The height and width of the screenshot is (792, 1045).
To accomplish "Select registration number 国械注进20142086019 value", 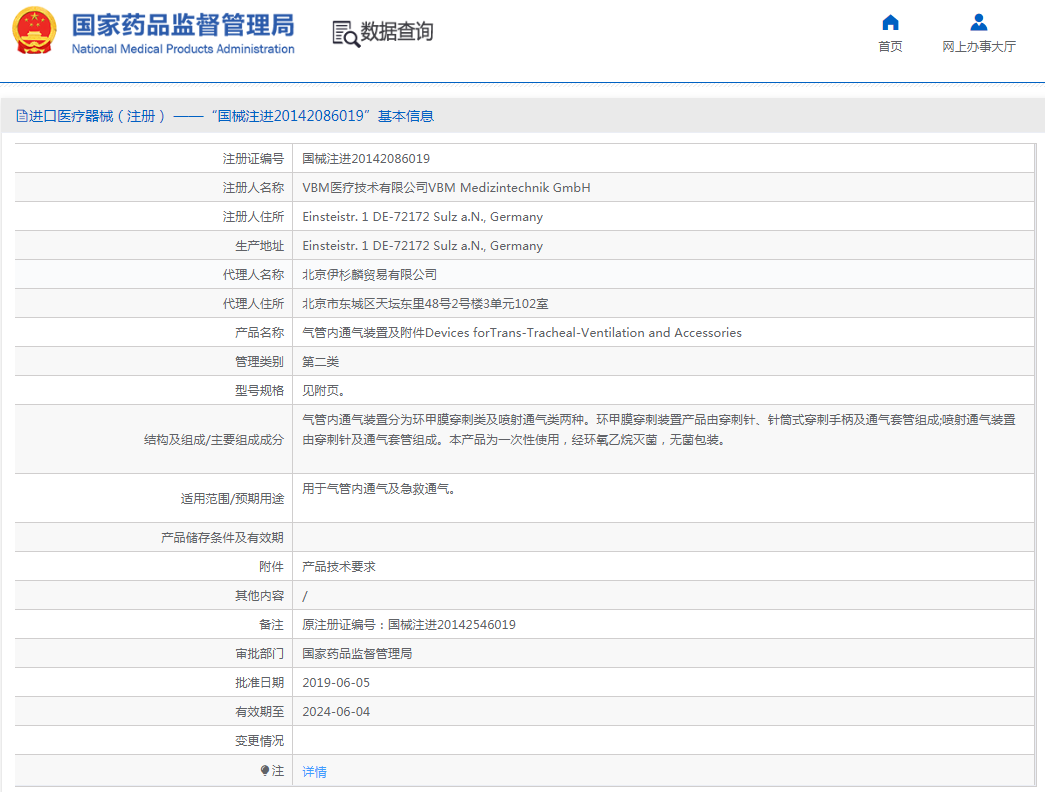I will (x=366, y=159).
